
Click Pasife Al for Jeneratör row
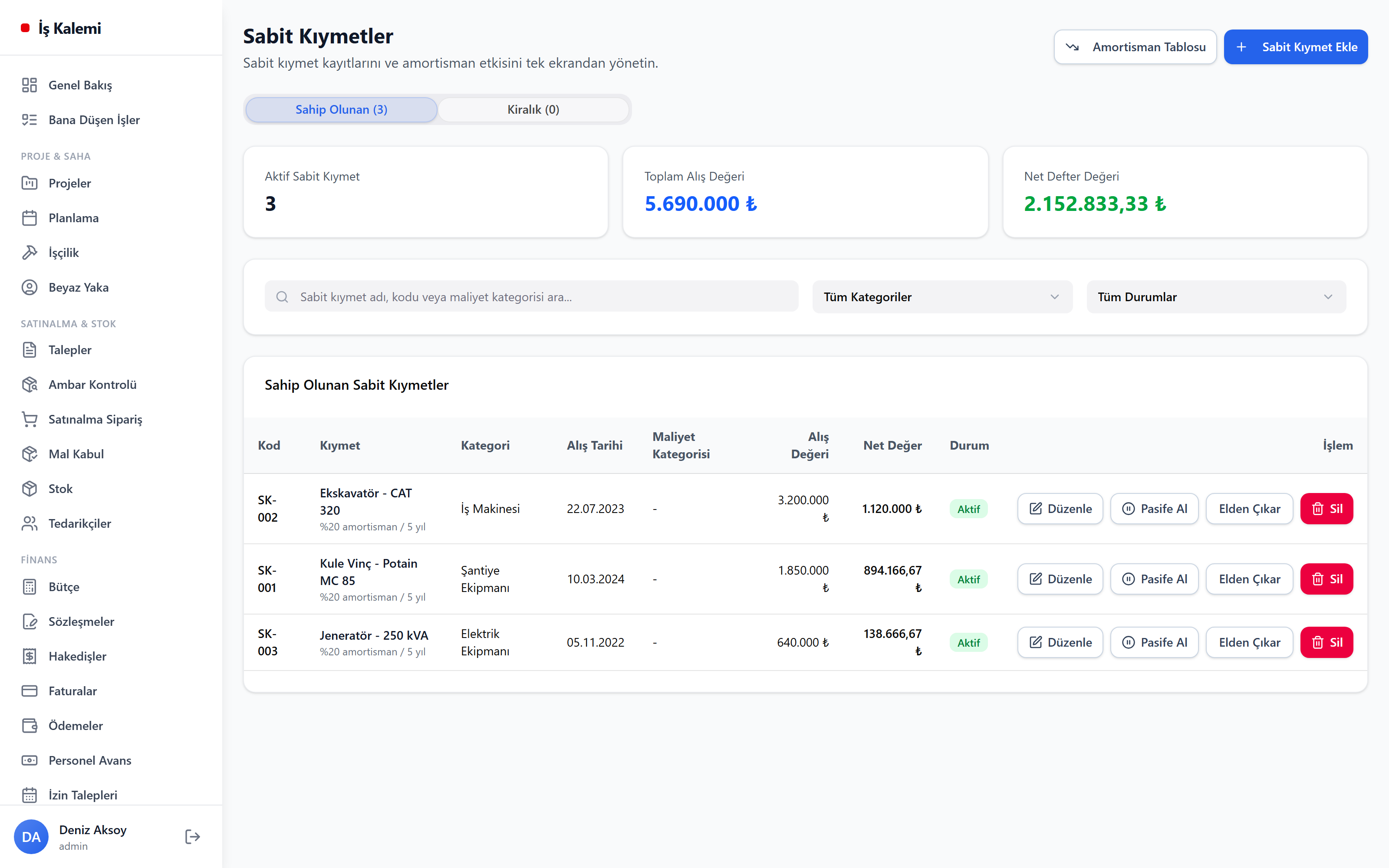(1154, 642)
